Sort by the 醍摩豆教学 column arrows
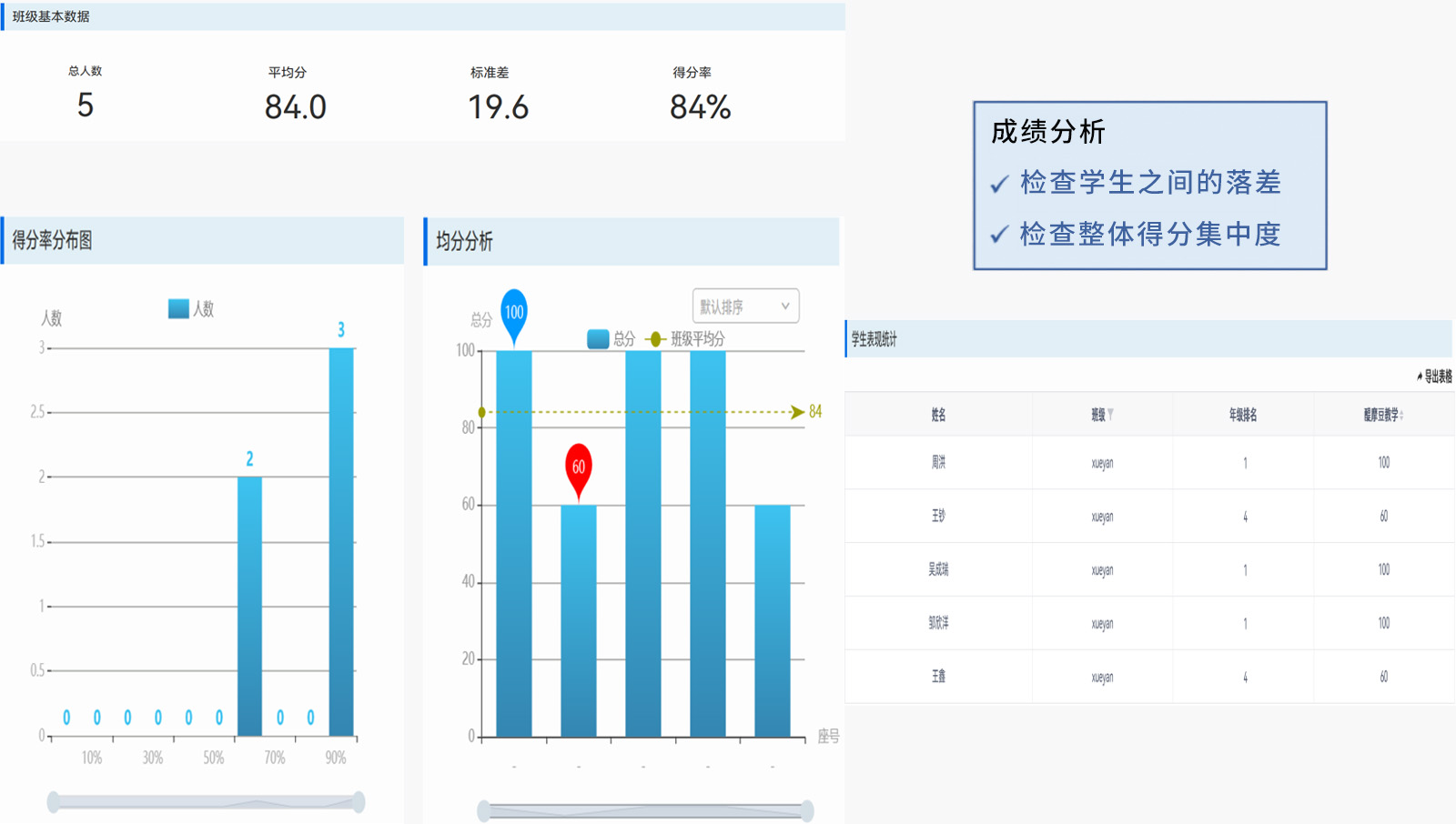 (1401, 416)
